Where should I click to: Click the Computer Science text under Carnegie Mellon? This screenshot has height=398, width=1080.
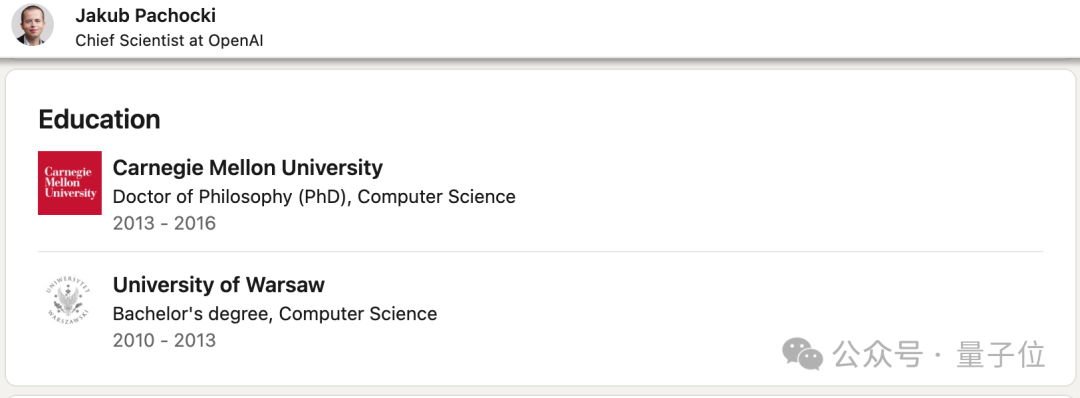point(437,197)
